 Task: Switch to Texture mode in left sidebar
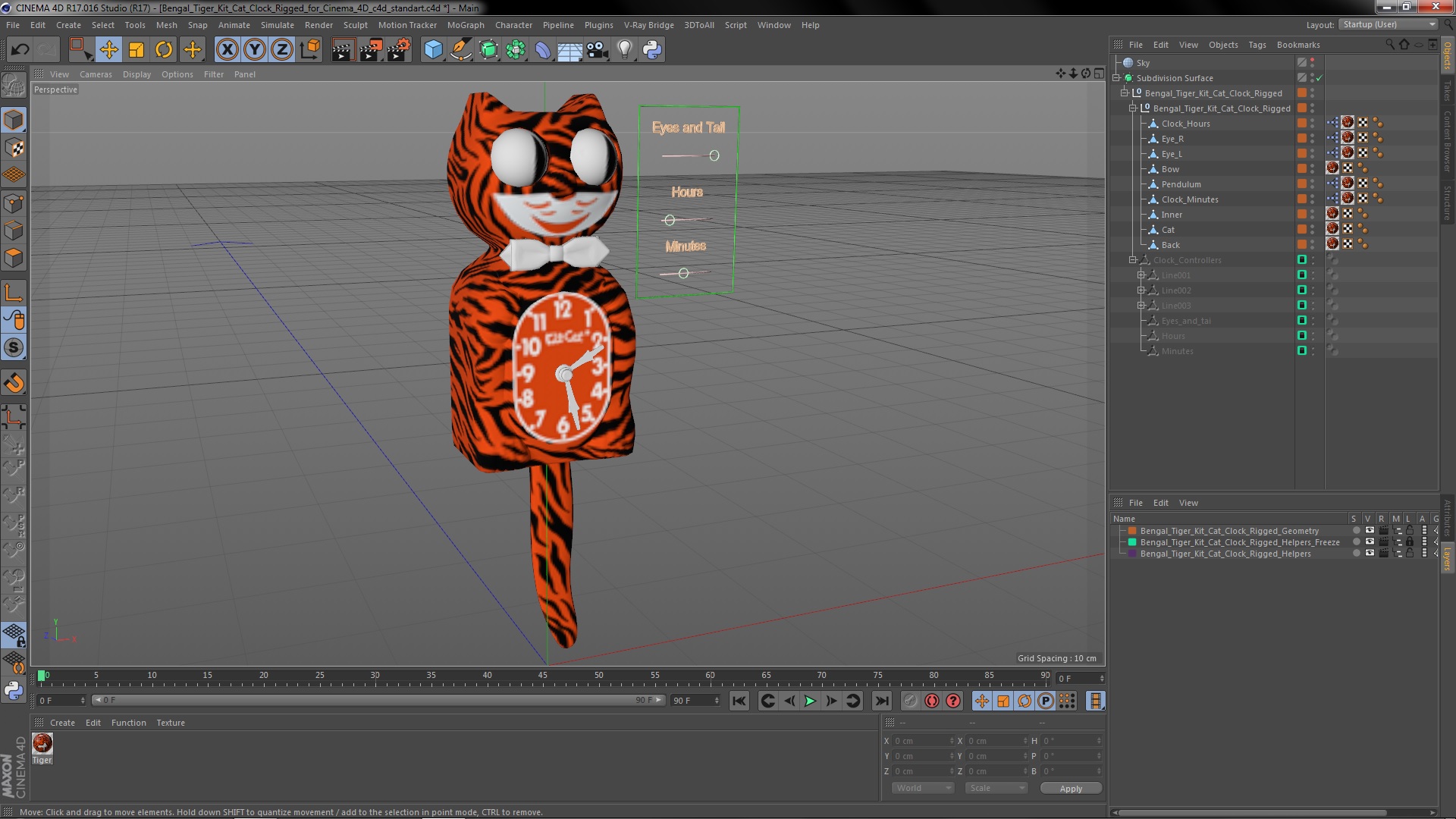coord(14,148)
